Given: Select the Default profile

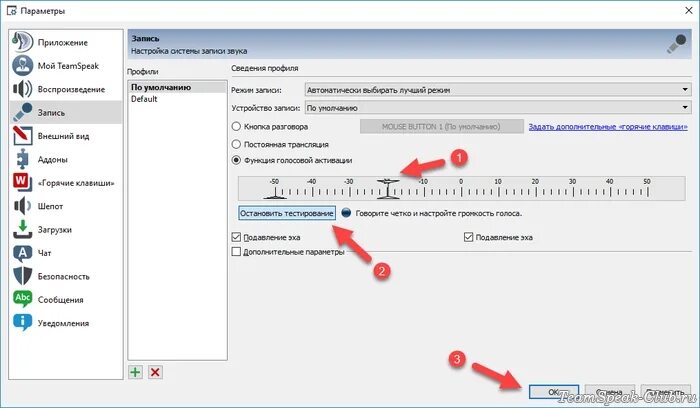Looking at the screenshot, I should point(178,99).
